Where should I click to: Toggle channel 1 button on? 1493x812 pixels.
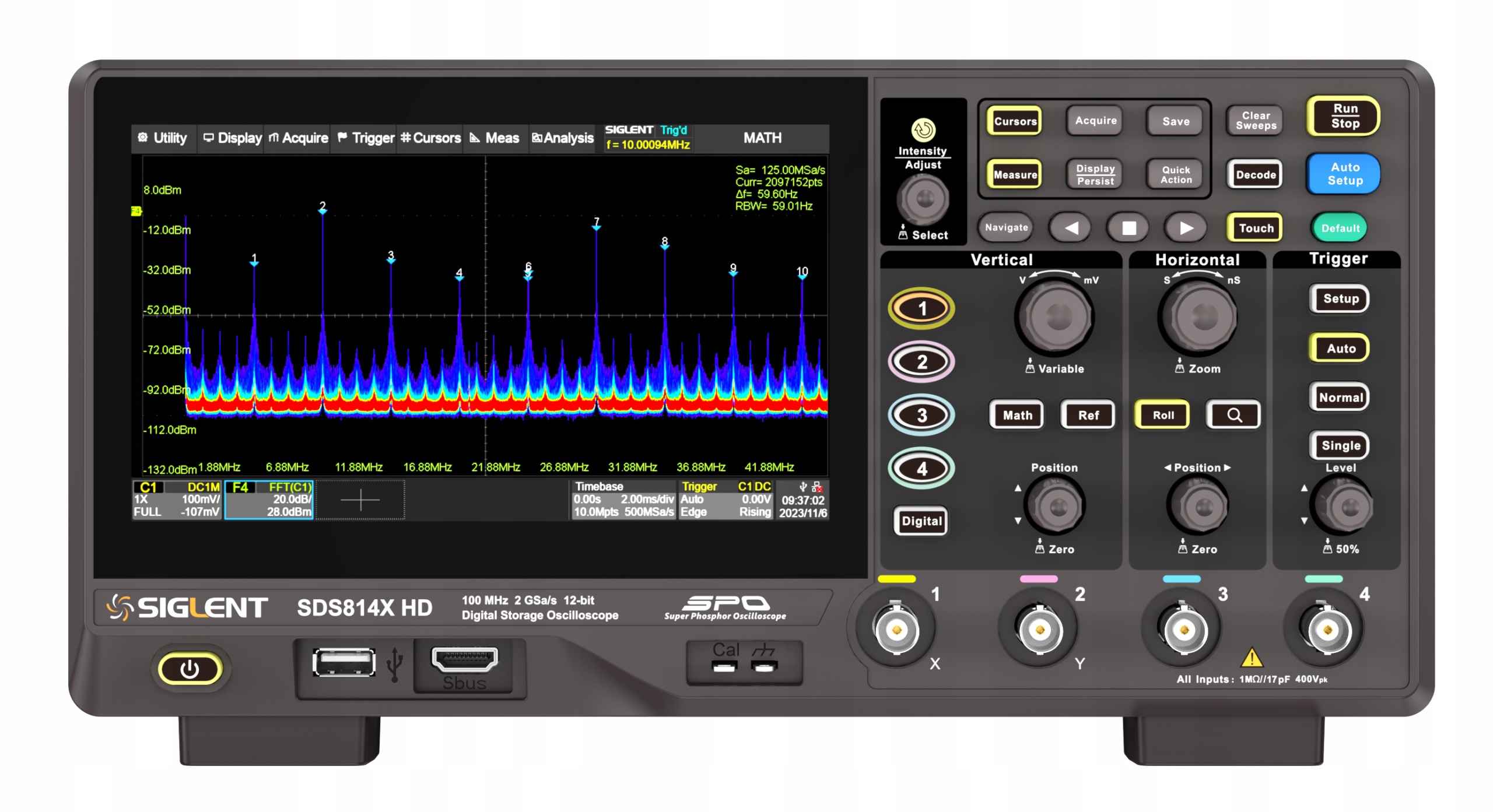[921, 308]
